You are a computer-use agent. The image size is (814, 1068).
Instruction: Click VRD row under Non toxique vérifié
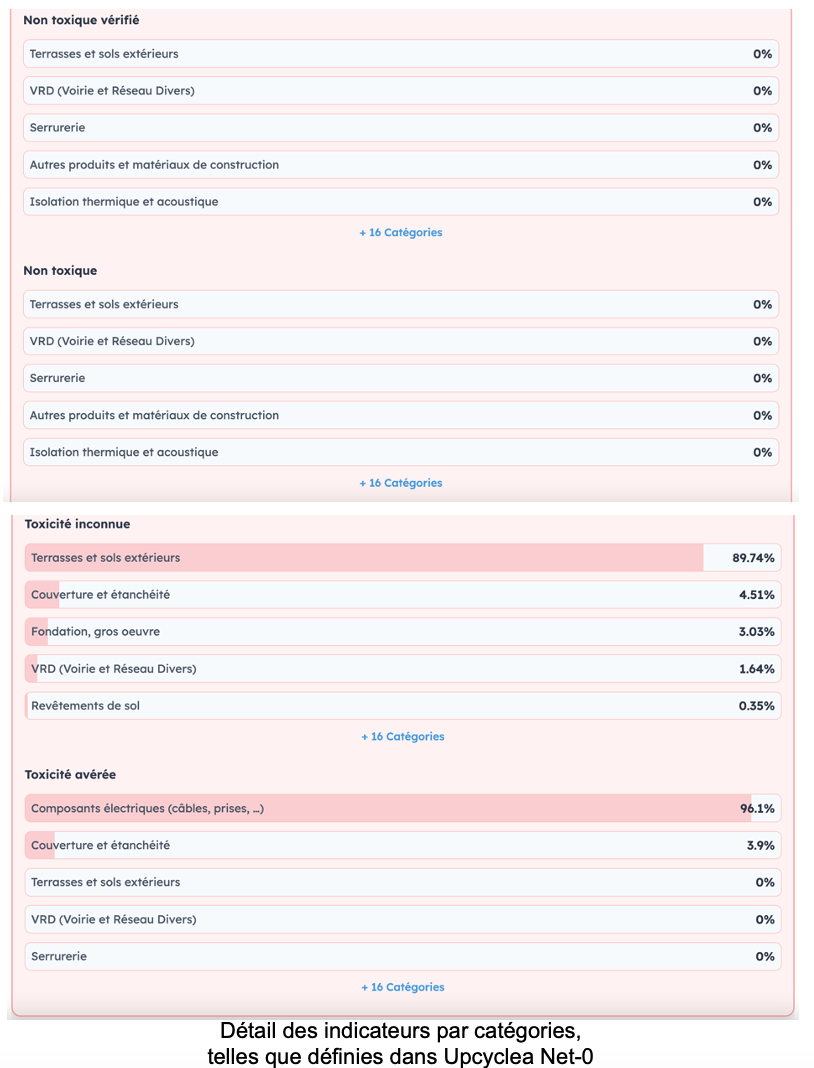[x=401, y=91]
